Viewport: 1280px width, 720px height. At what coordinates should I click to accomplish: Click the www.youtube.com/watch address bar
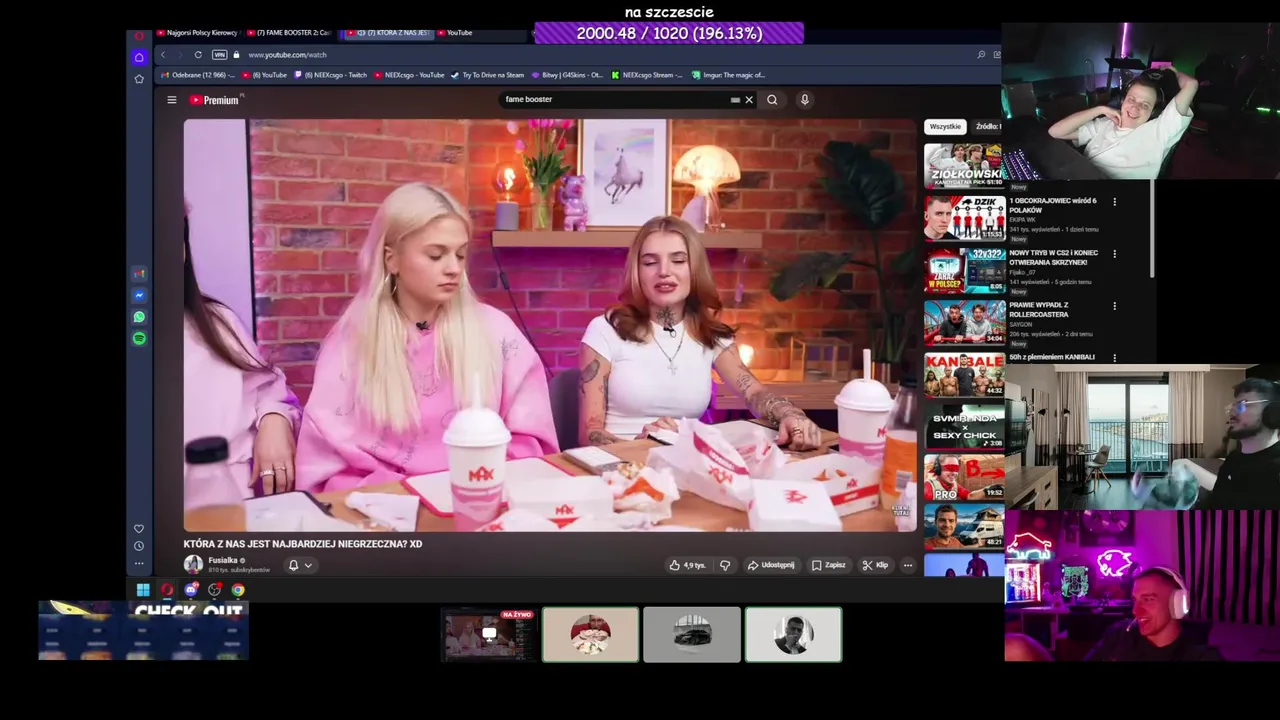coord(287,55)
